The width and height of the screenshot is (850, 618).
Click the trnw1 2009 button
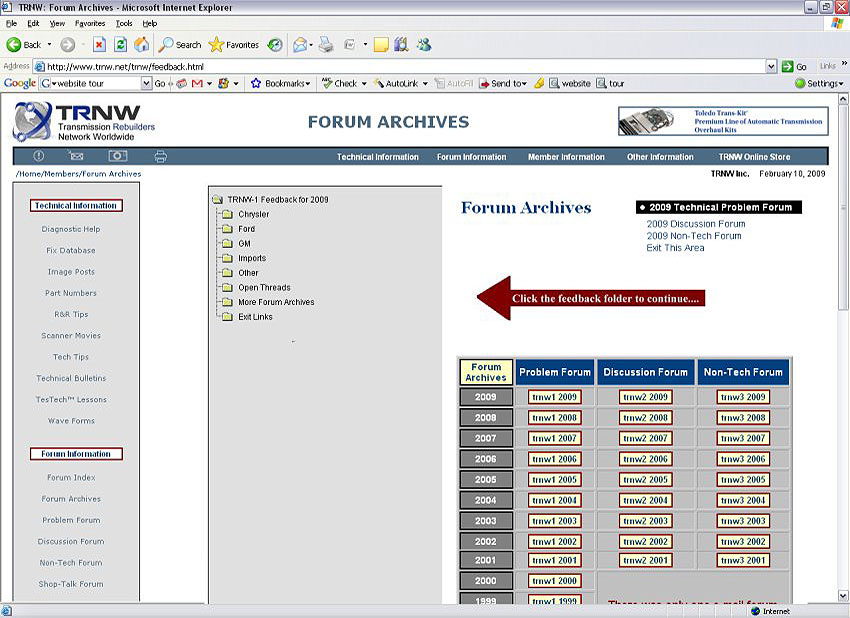pos(554,397)
